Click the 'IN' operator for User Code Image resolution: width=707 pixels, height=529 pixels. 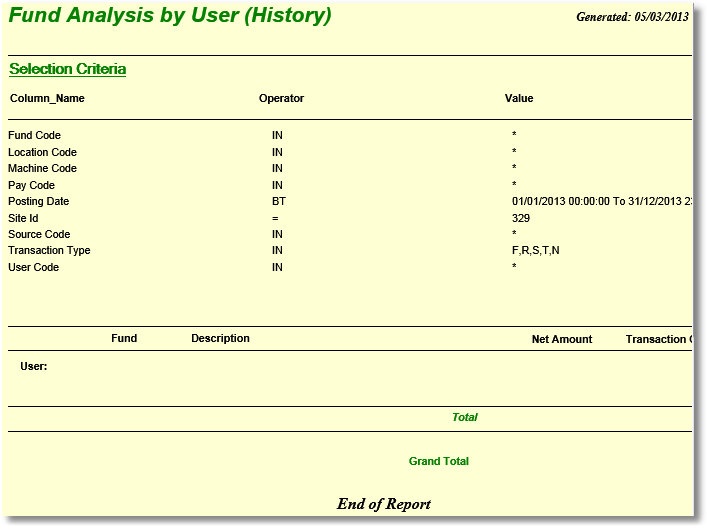point(277,267)
